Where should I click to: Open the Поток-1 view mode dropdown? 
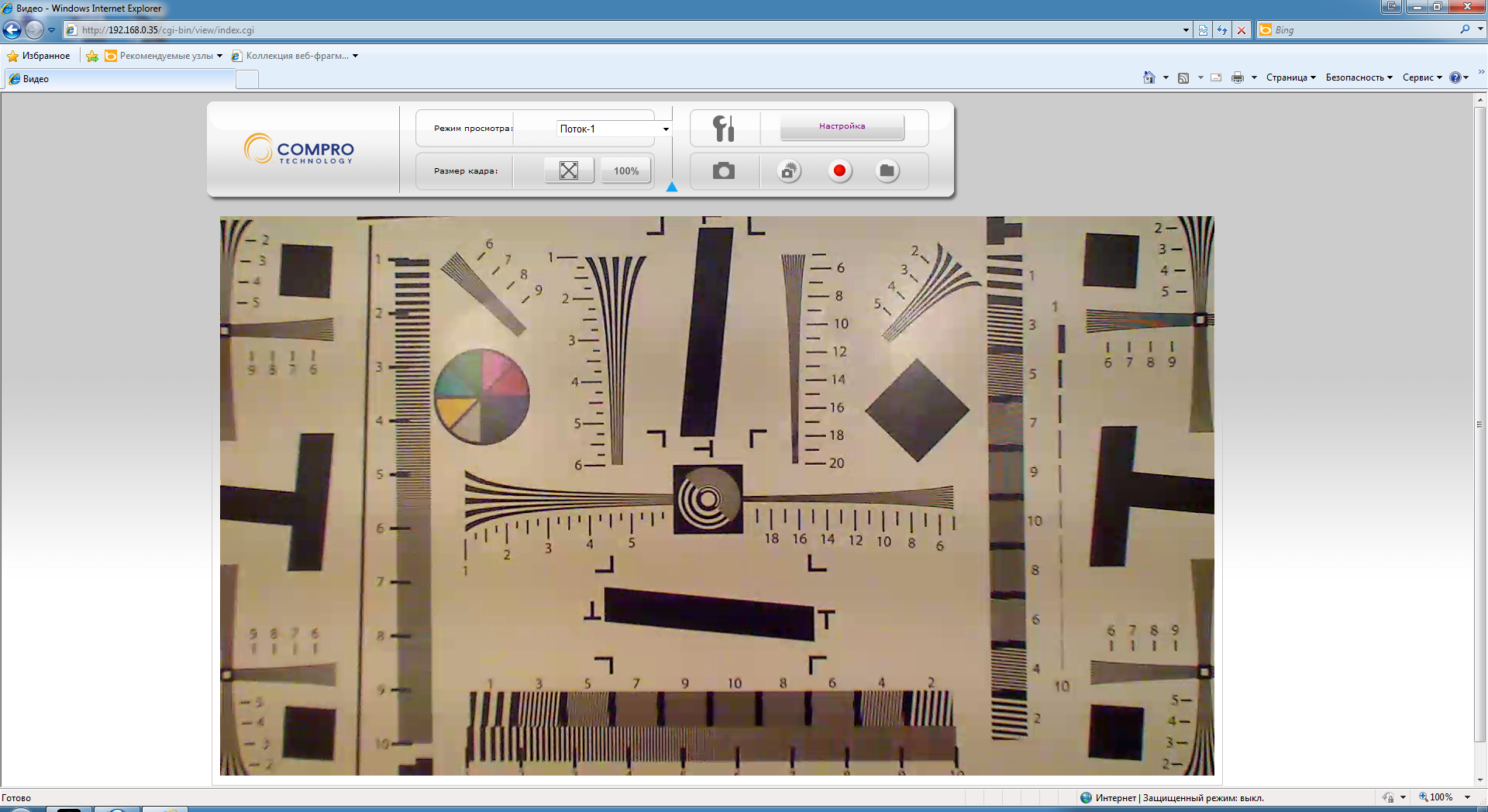614,129
